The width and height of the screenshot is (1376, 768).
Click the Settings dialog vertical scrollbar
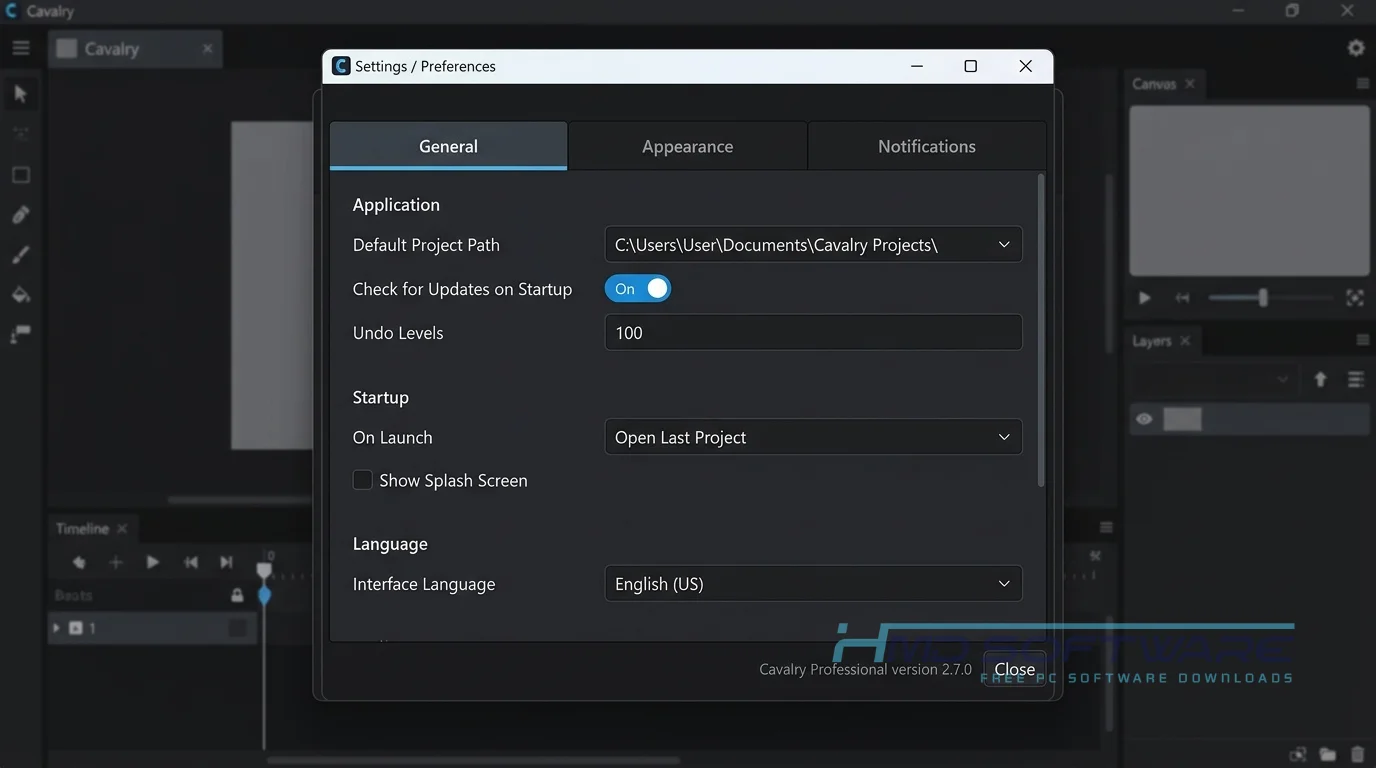(1040, 330)
